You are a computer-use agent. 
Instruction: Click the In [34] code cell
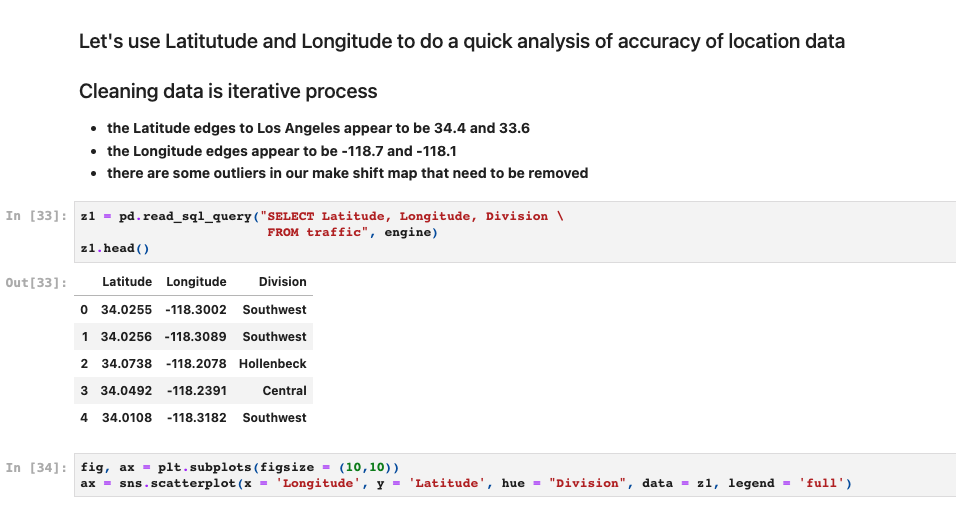coord(515,475)
